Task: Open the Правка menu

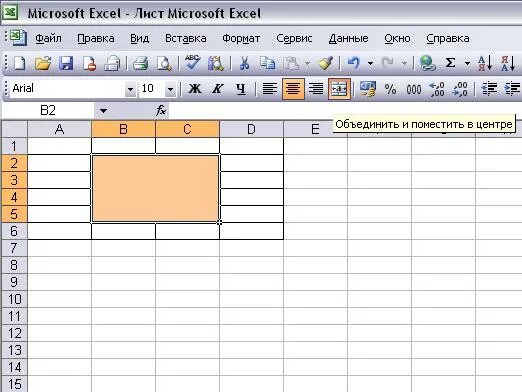Action: [x=96, y=38]
